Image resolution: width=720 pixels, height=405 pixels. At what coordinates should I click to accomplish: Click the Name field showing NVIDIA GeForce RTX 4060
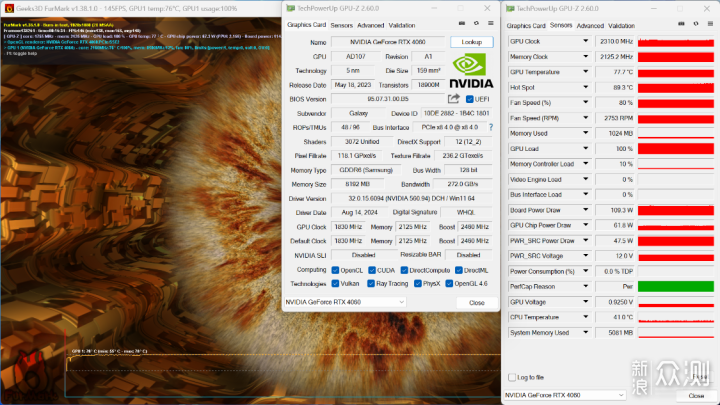[388, 42]
